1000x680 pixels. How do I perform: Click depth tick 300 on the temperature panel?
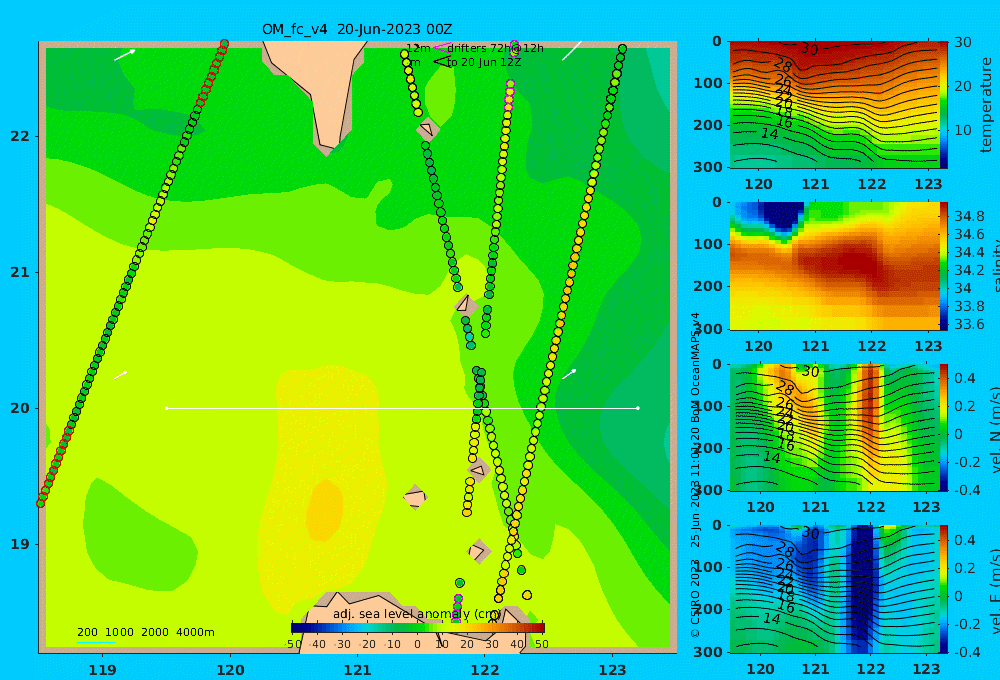[708, 167]
